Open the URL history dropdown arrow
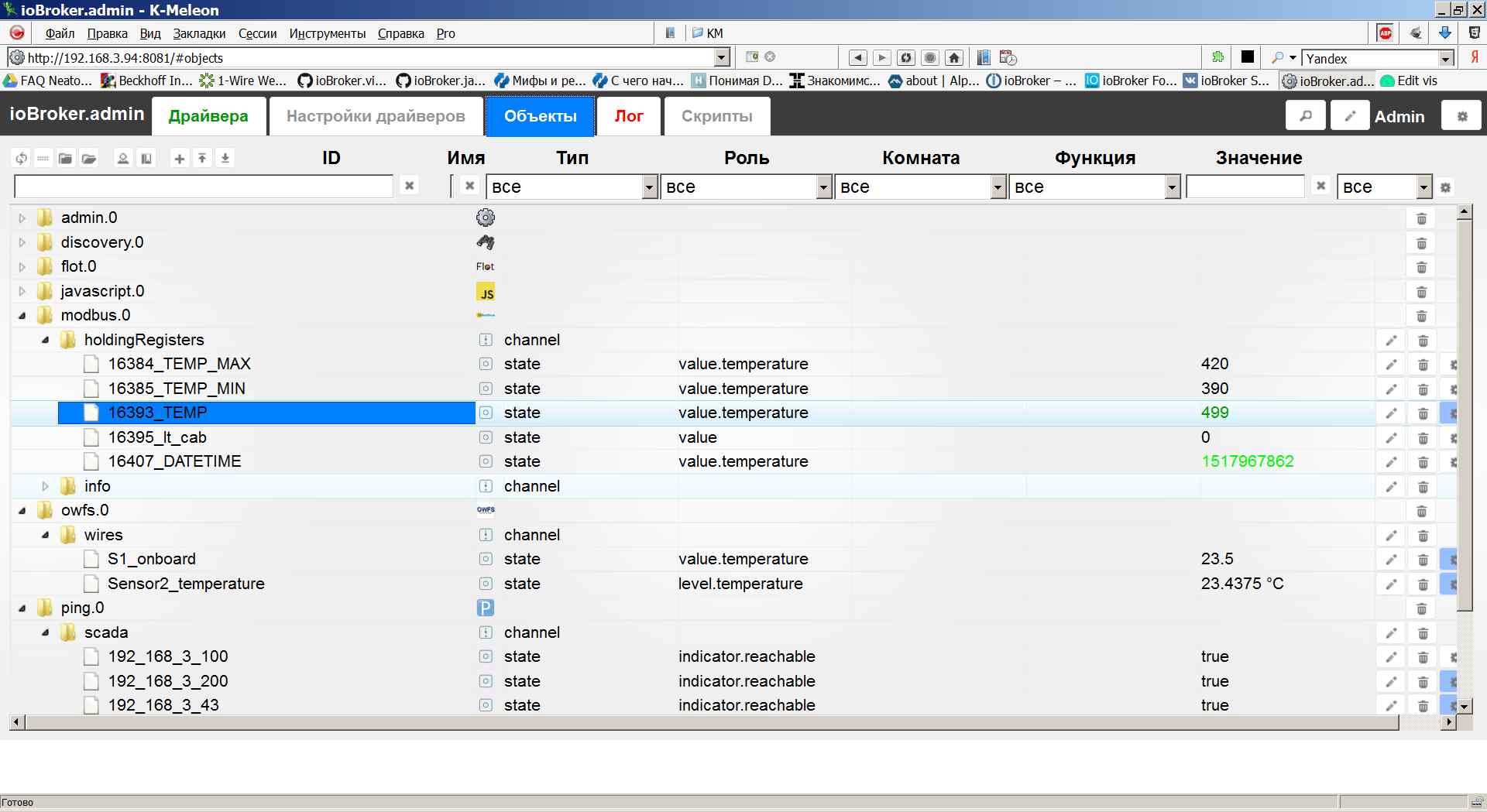The width and height of the screenshot is (1487, 812). 722,57
